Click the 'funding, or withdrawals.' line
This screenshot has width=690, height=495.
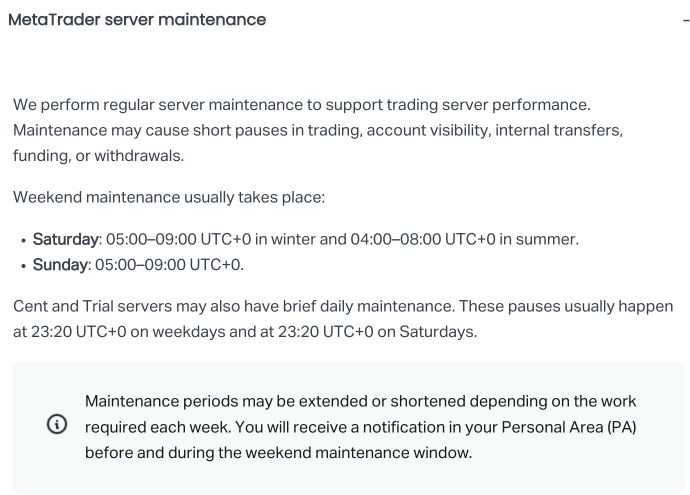point(99,156)
